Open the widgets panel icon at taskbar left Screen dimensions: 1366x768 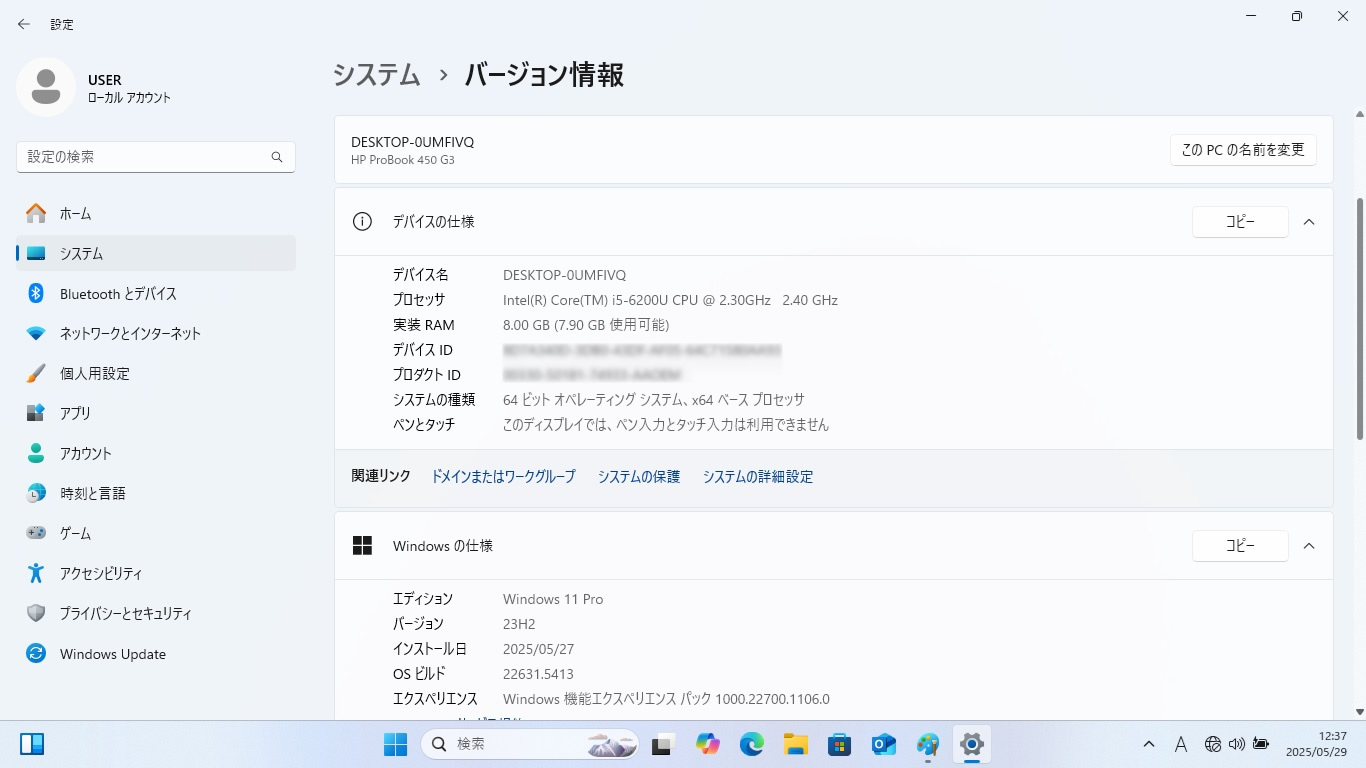click(32, 744)
